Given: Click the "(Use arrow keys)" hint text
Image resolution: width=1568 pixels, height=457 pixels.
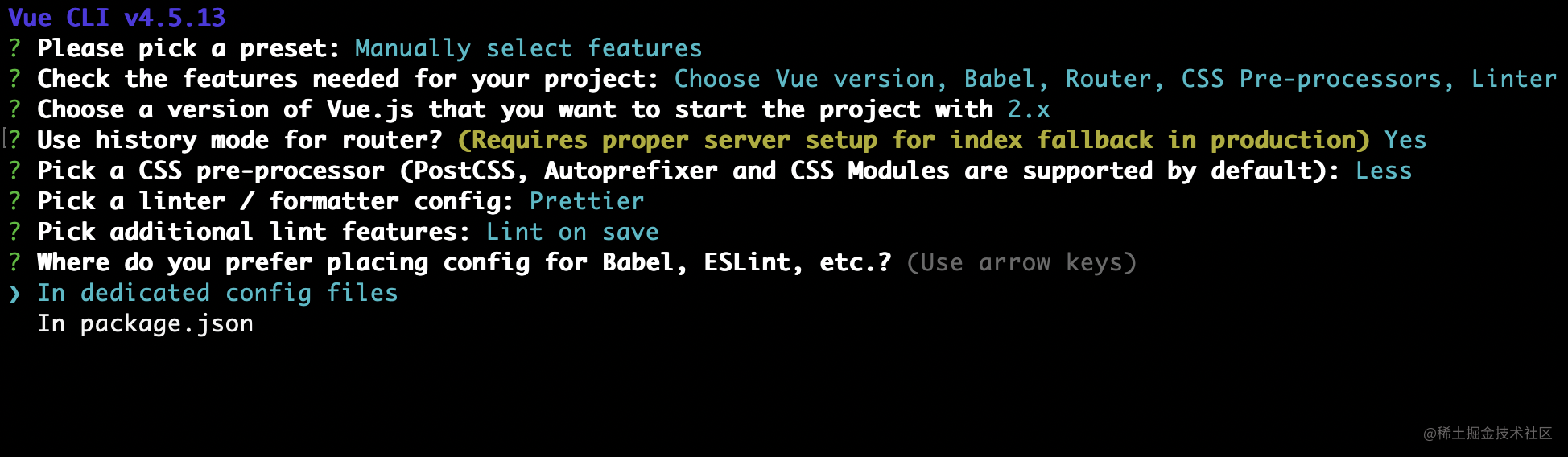Looking at the screenshot, I should [1021, 262].
